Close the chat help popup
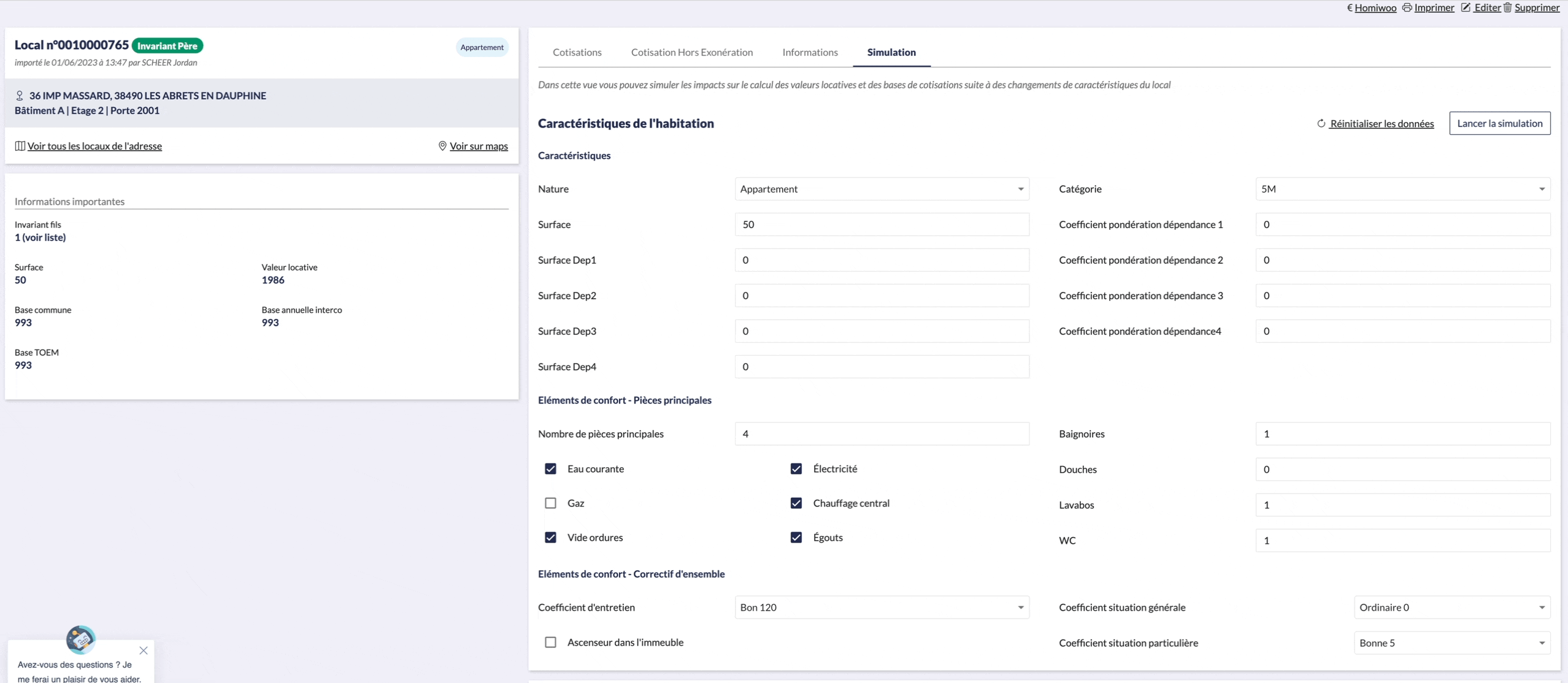1568x683 pixels. pos(144,651)
